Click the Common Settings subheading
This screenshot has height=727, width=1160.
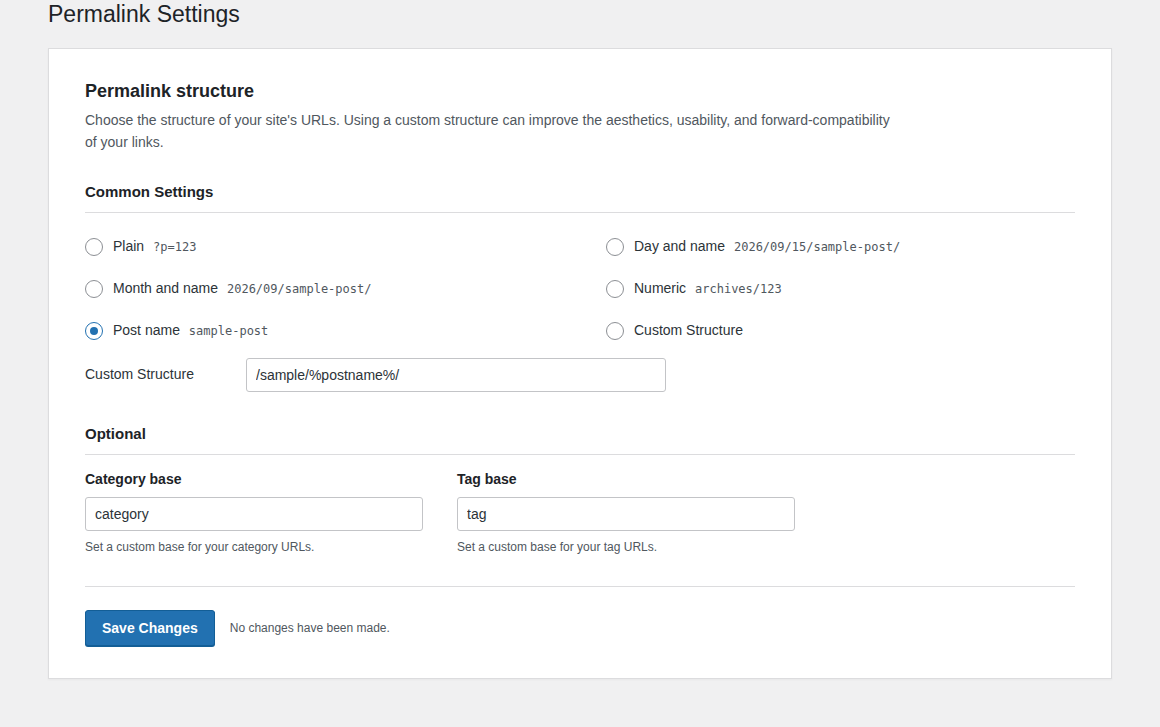[149, 192]
